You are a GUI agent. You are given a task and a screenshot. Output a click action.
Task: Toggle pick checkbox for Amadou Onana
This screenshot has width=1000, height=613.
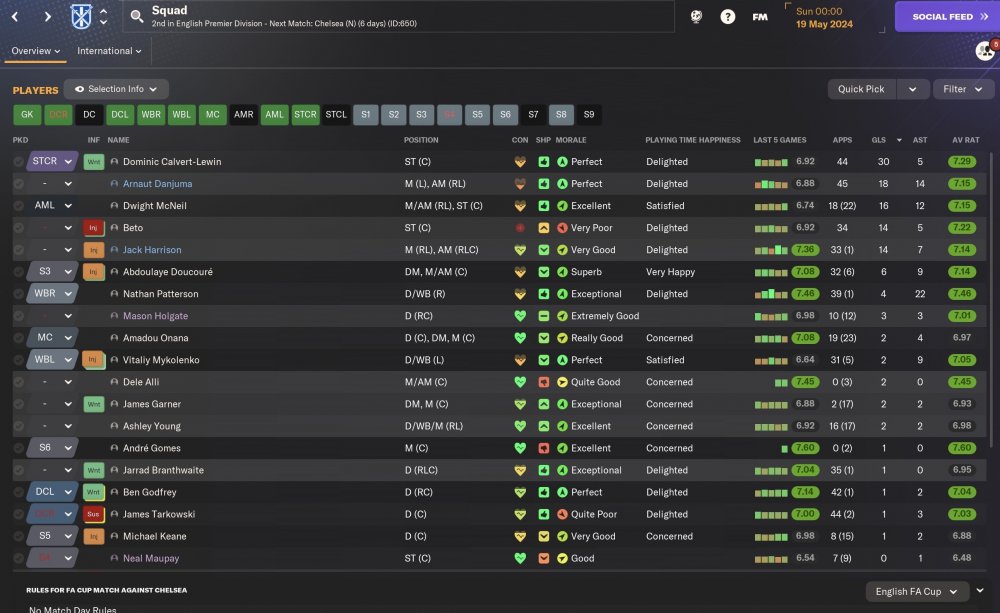pos(18,338)
